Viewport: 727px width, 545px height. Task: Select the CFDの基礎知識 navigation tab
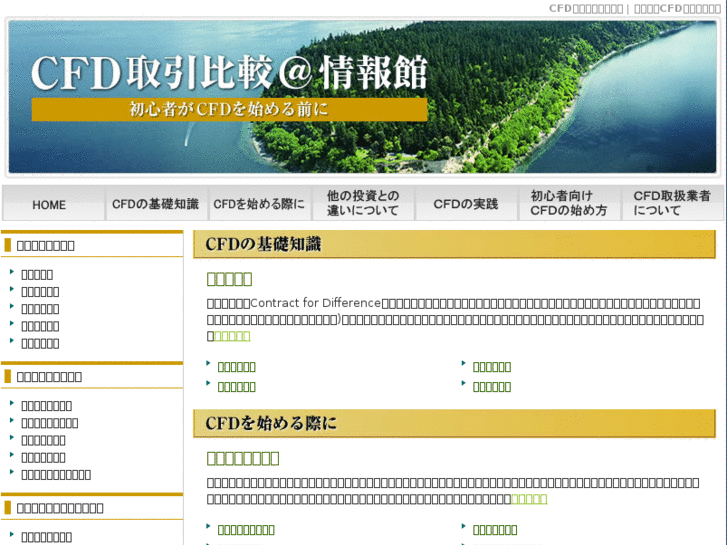[x=155, y=204]
